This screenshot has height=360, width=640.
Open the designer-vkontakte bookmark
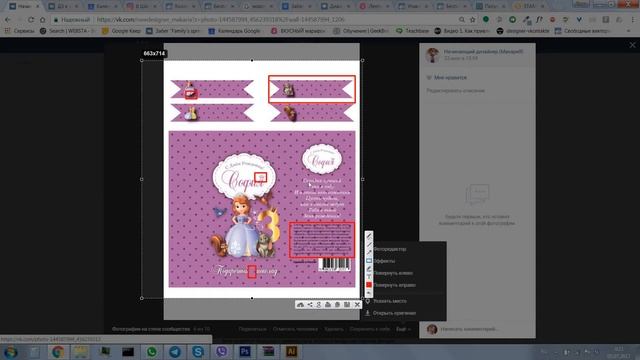[522, 31]
